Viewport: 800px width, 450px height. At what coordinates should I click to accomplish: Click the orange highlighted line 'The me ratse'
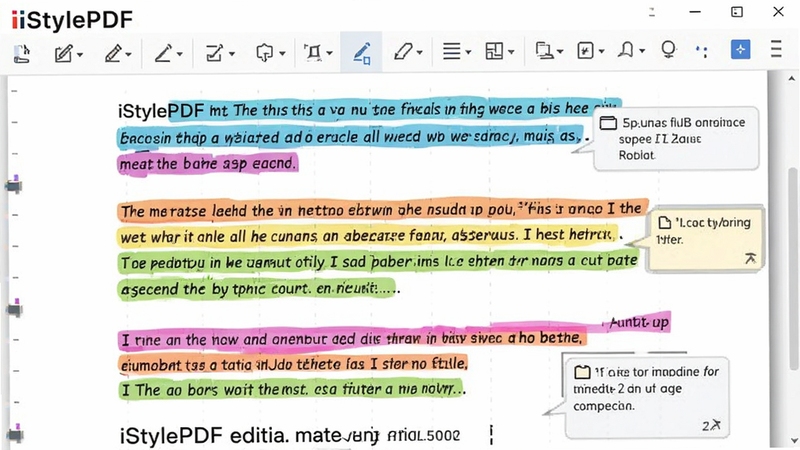point(383,210)
